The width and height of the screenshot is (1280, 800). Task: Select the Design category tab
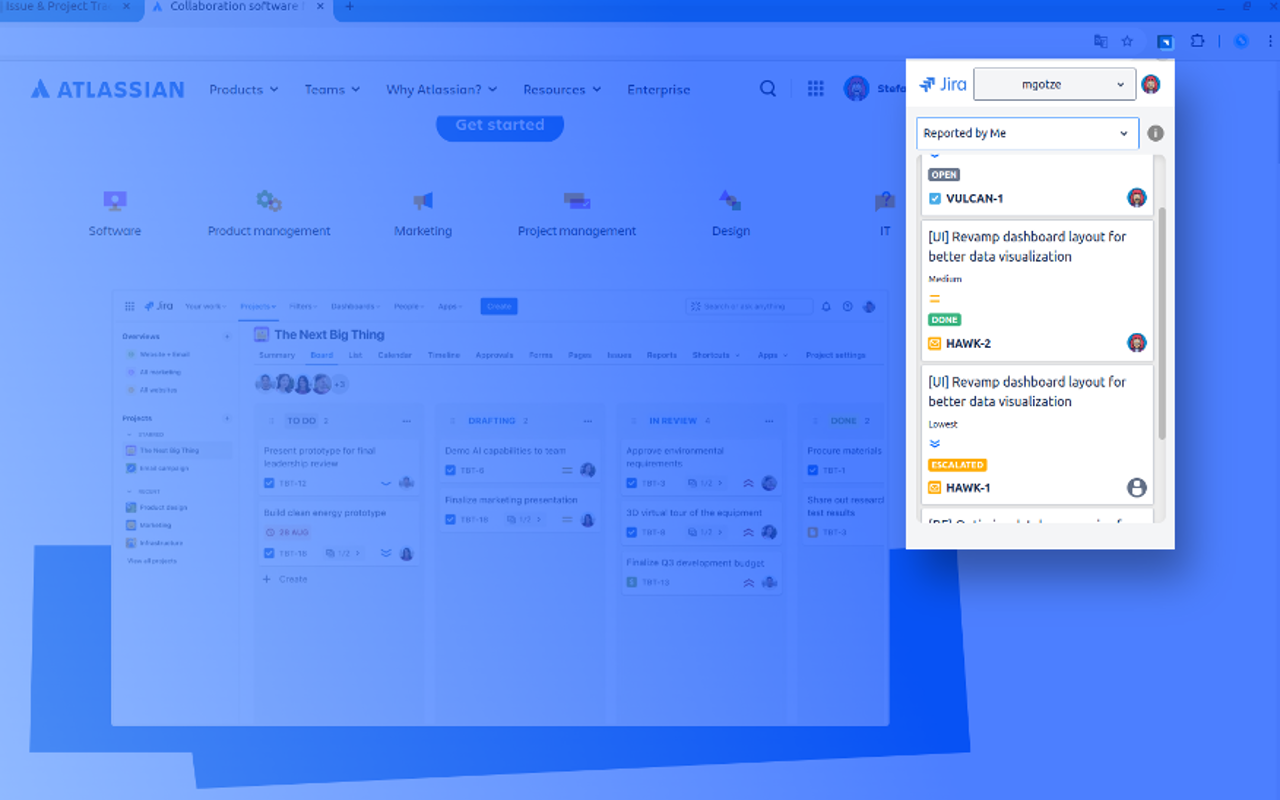pyautogui.click(x=731, y=214)
